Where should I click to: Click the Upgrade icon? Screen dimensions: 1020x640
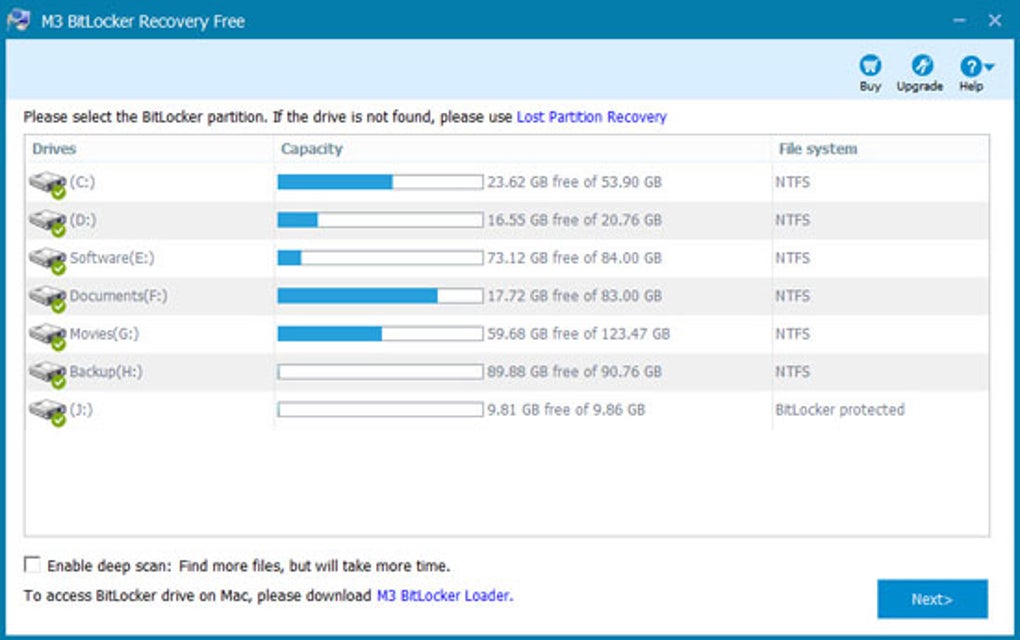point(922,66)
